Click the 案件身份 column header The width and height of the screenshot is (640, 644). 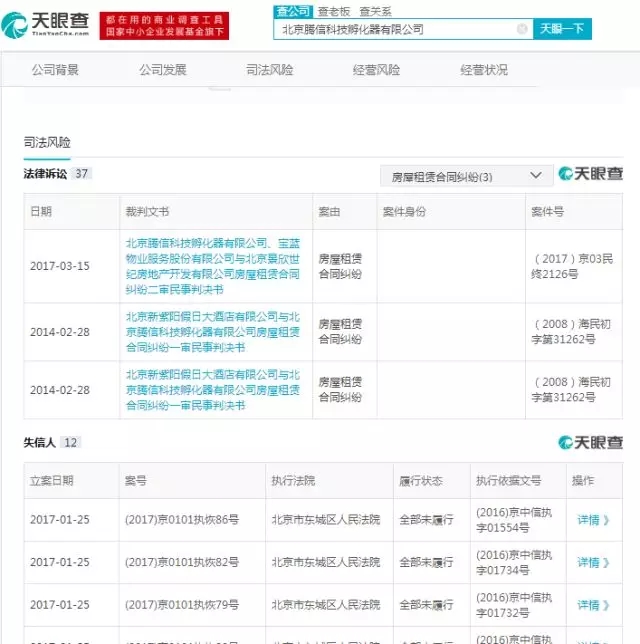[404, 212]
